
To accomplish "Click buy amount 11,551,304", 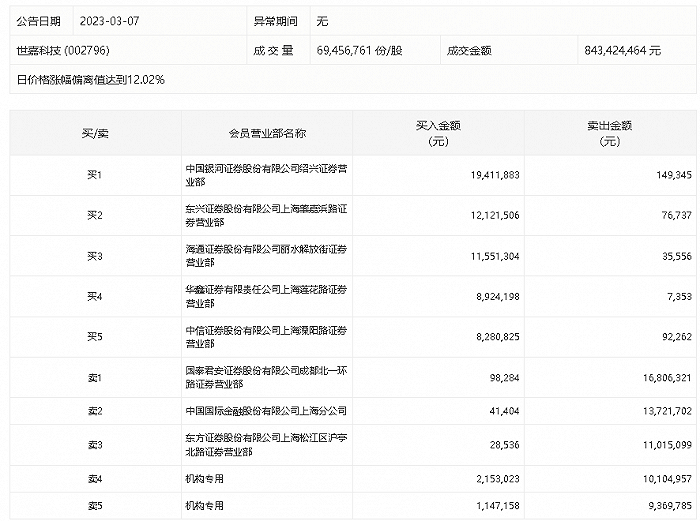I will pyautogui.click(x=495, y=256).
